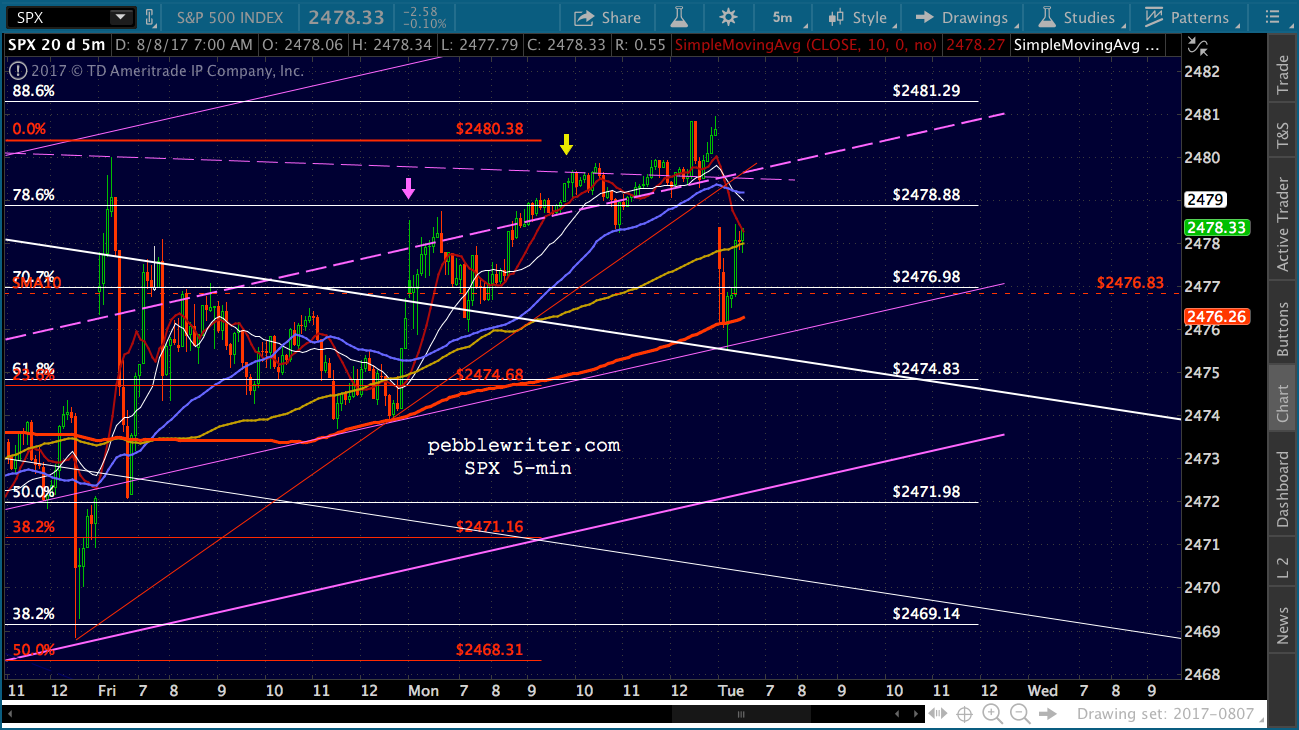Click the white 2479 price axis bubble
This screenshot has height=730, width=1299.
(x=1205, y=200)
